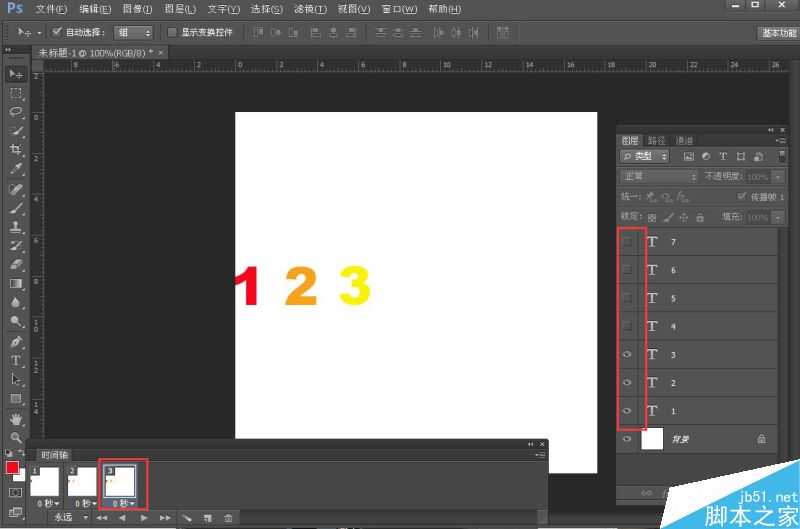This screenshot has height=529, width=800.
Task: Show text layer 4 visibility box
Action: point(628,326)
